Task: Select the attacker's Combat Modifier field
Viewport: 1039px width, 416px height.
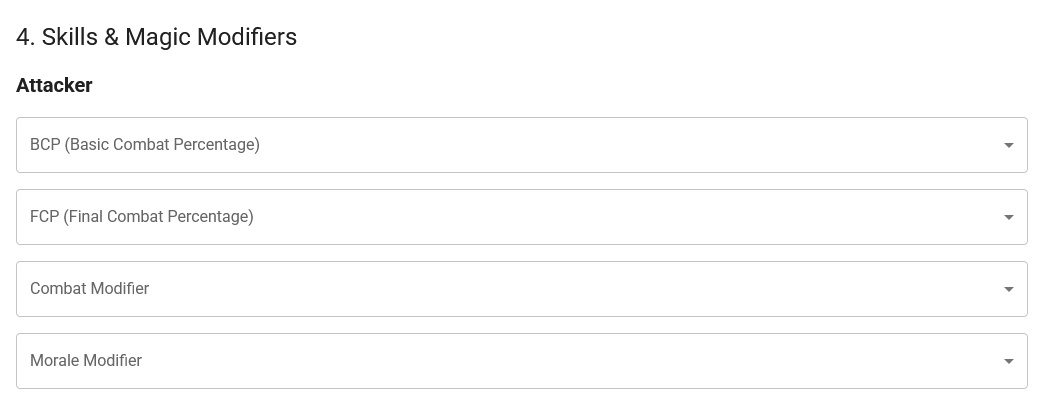Action: pyautogui.click(x=520, y=289)
